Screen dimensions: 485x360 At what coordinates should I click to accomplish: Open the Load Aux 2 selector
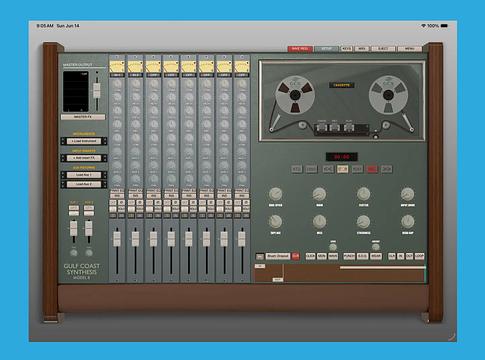(x=84, y=184)
